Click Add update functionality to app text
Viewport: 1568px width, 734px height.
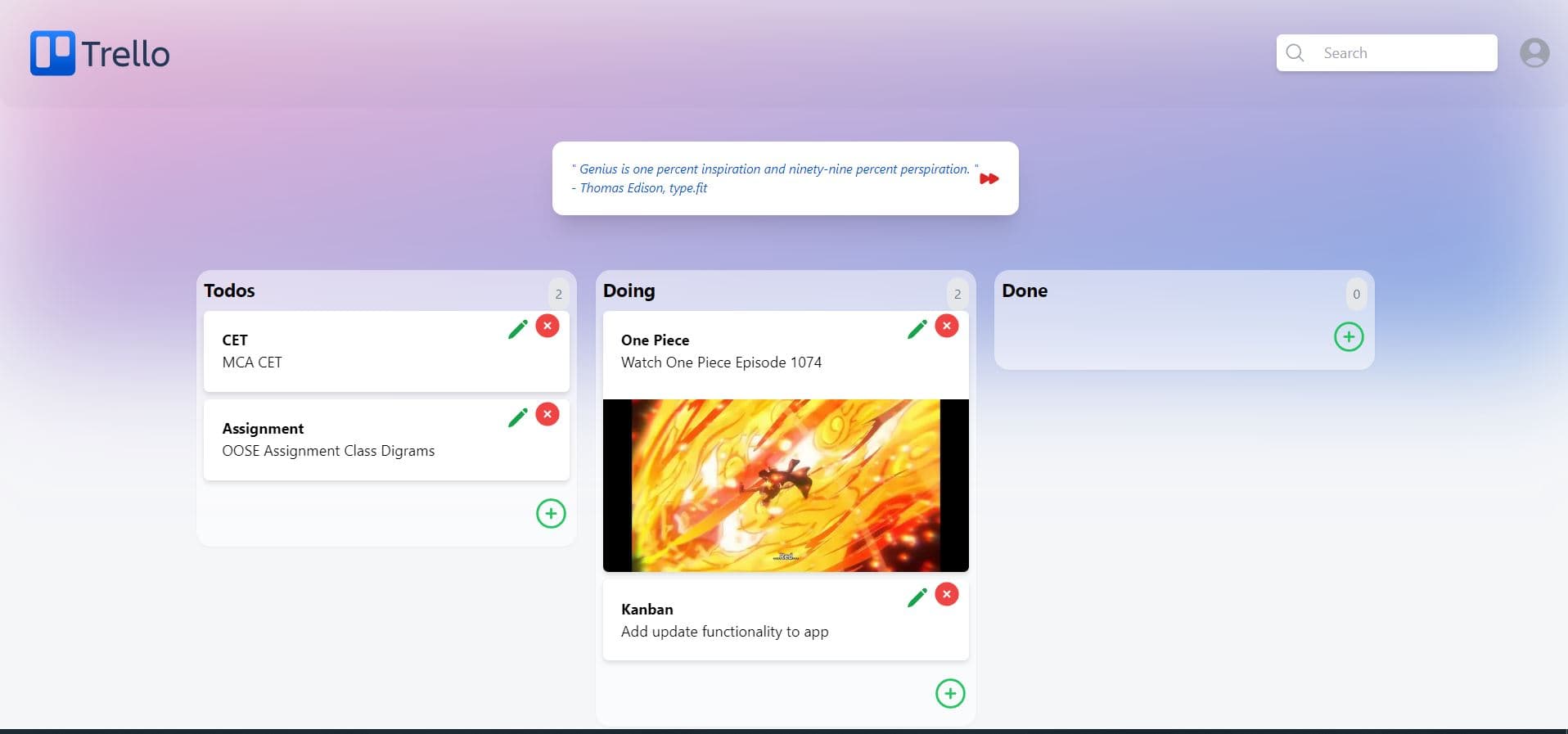(x=724, y=631)
